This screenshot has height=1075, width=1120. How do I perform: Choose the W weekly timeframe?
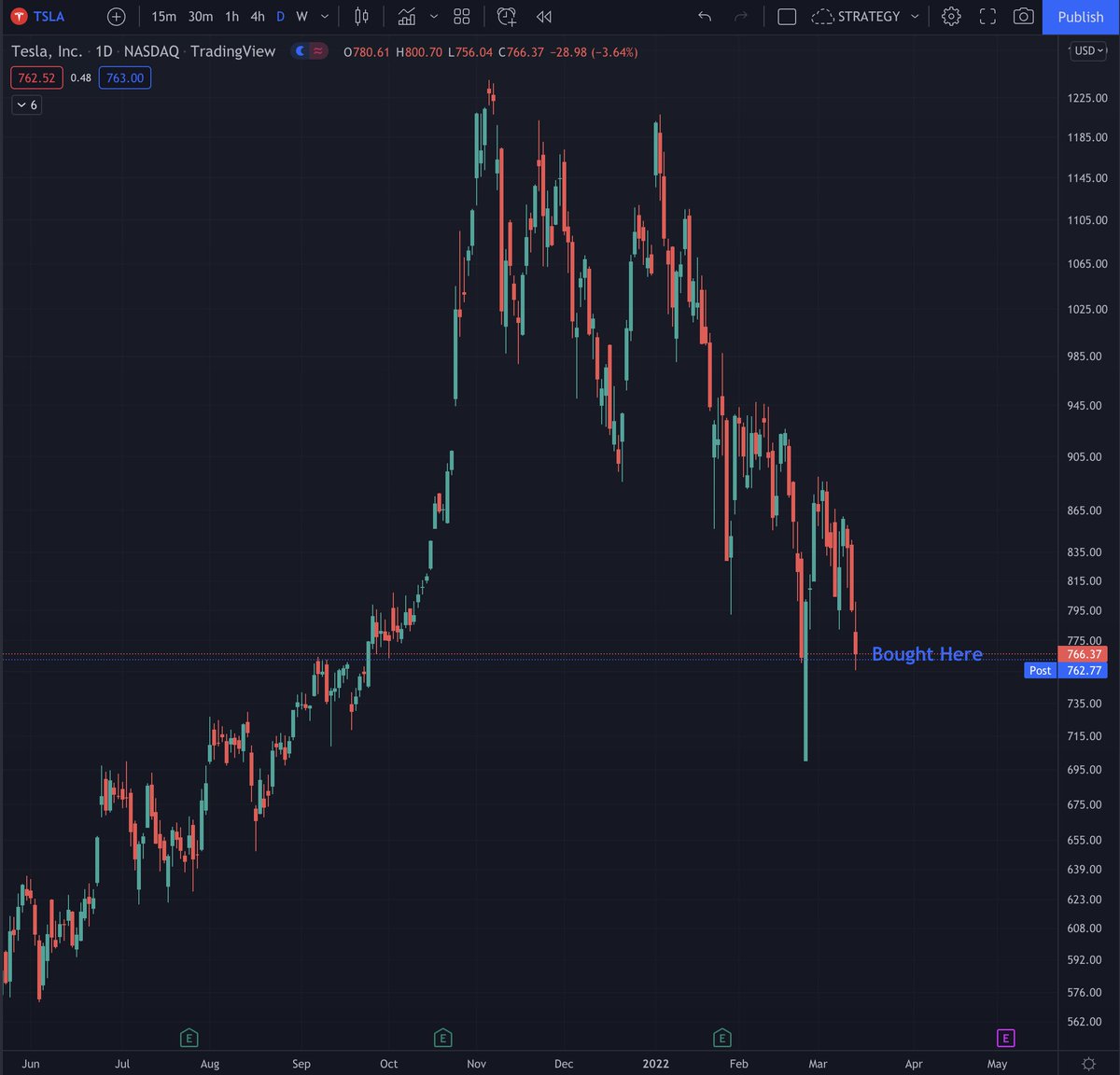(x=301, y=16)
